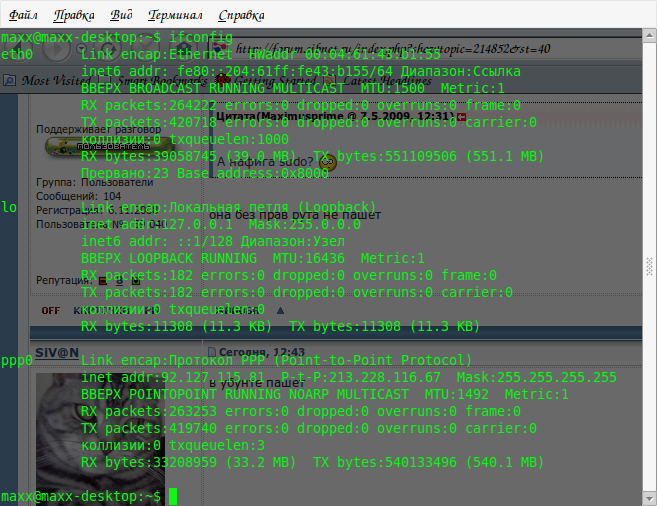Open SiV@N user profile link
The height and width of the screenshot is (506, 657).
tap(57, 353)
